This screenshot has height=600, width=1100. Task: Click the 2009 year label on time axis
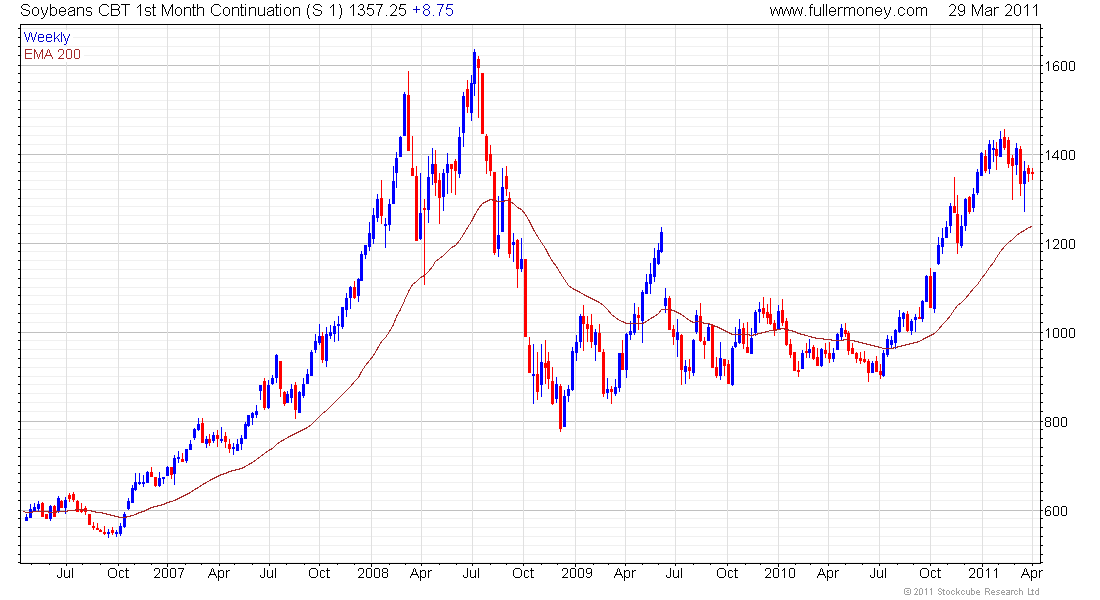(577, 573)
